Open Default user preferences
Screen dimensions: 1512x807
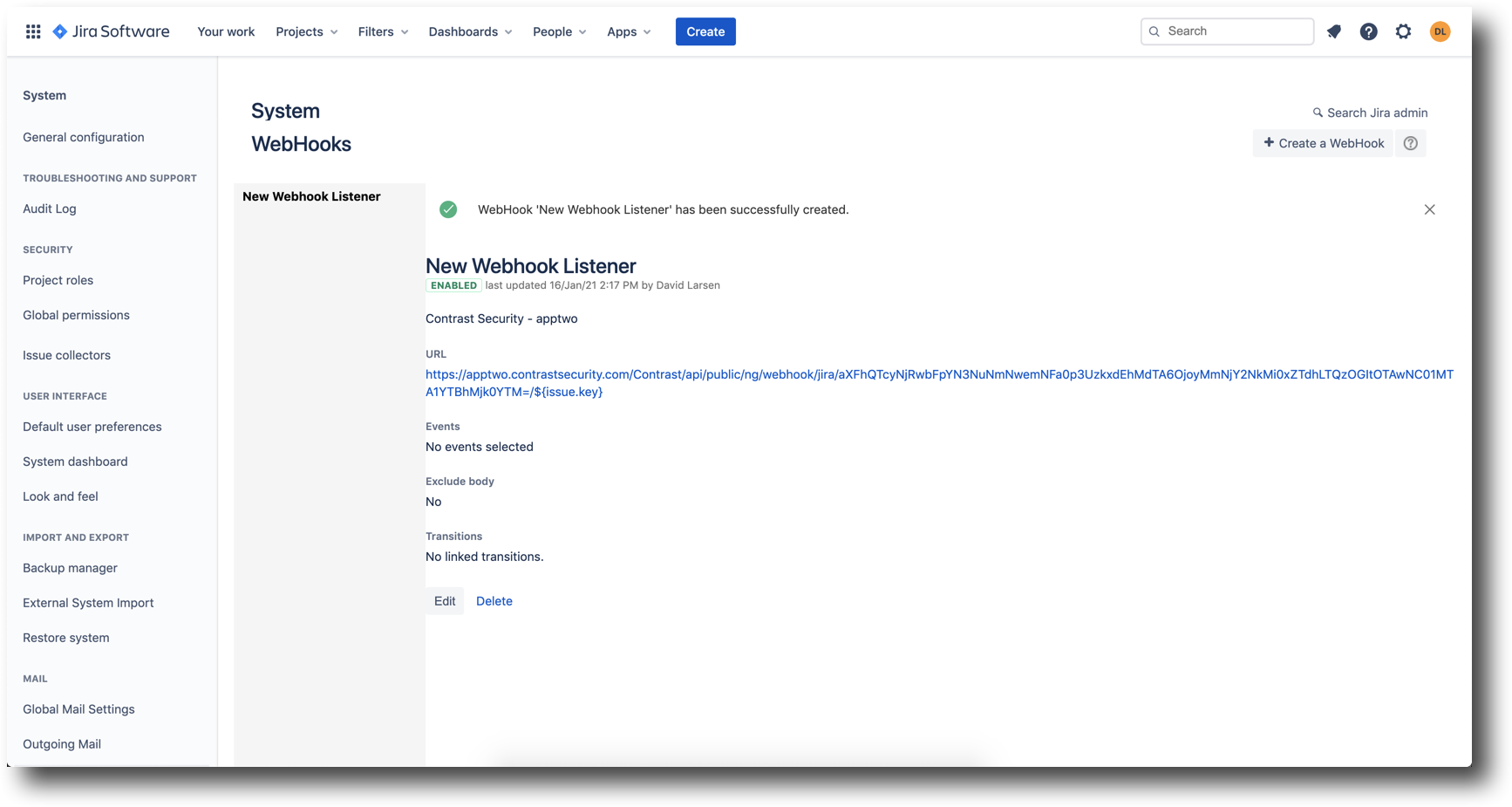(92, 427)
